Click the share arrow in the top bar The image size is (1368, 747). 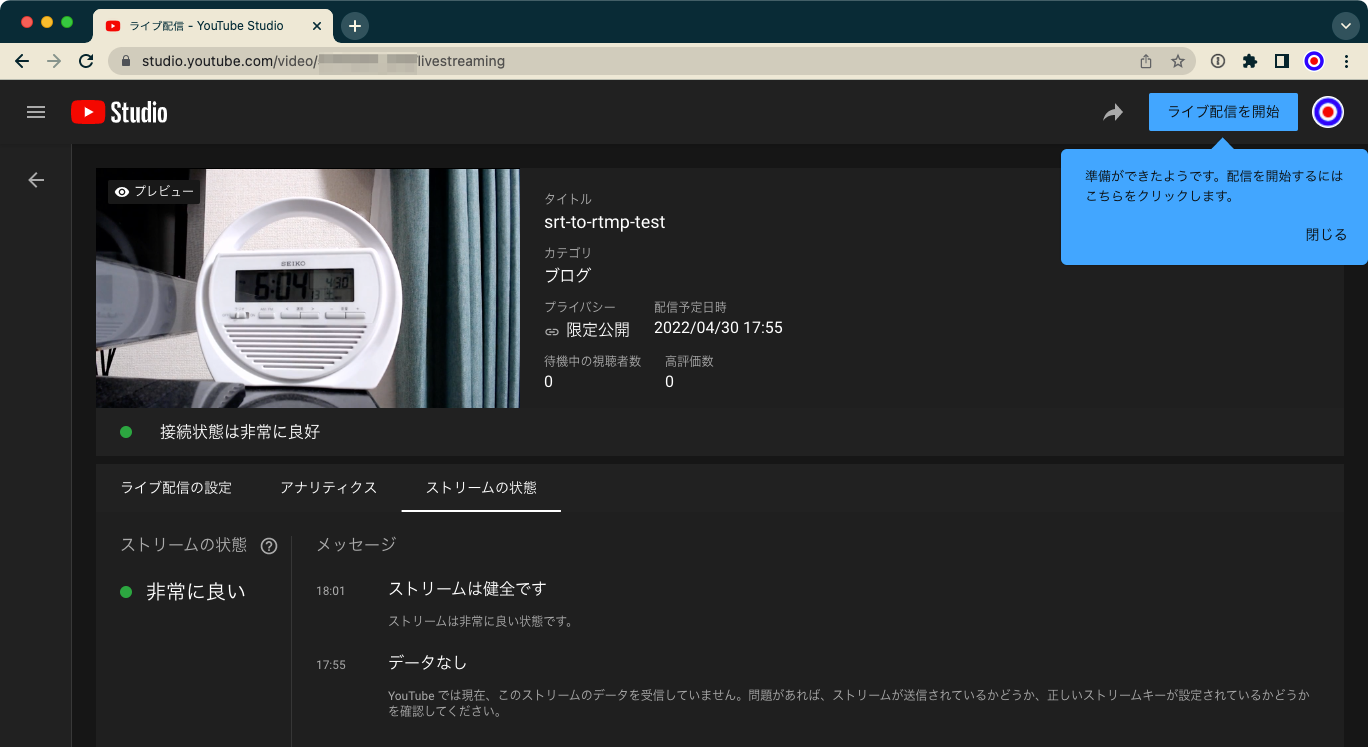click(1113, 112)
